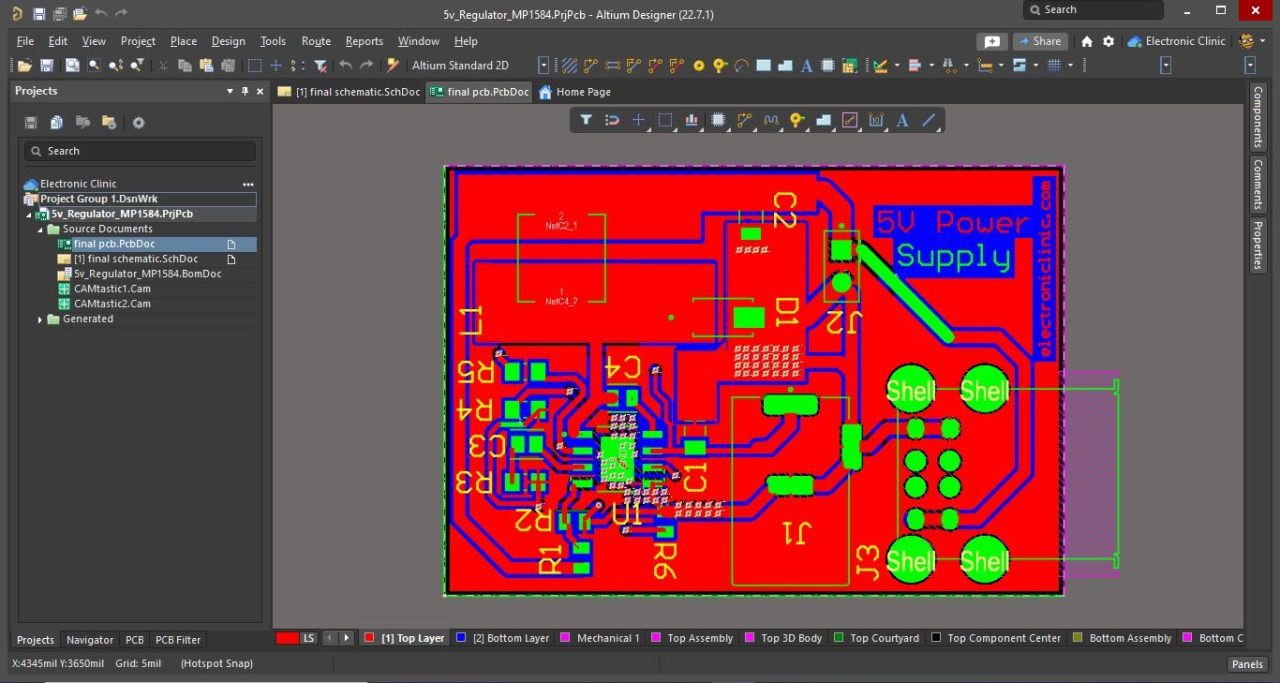Select CAMtastic1.Cam in project tree
The image size is (1280, 683).
click(x=112, y=289)
